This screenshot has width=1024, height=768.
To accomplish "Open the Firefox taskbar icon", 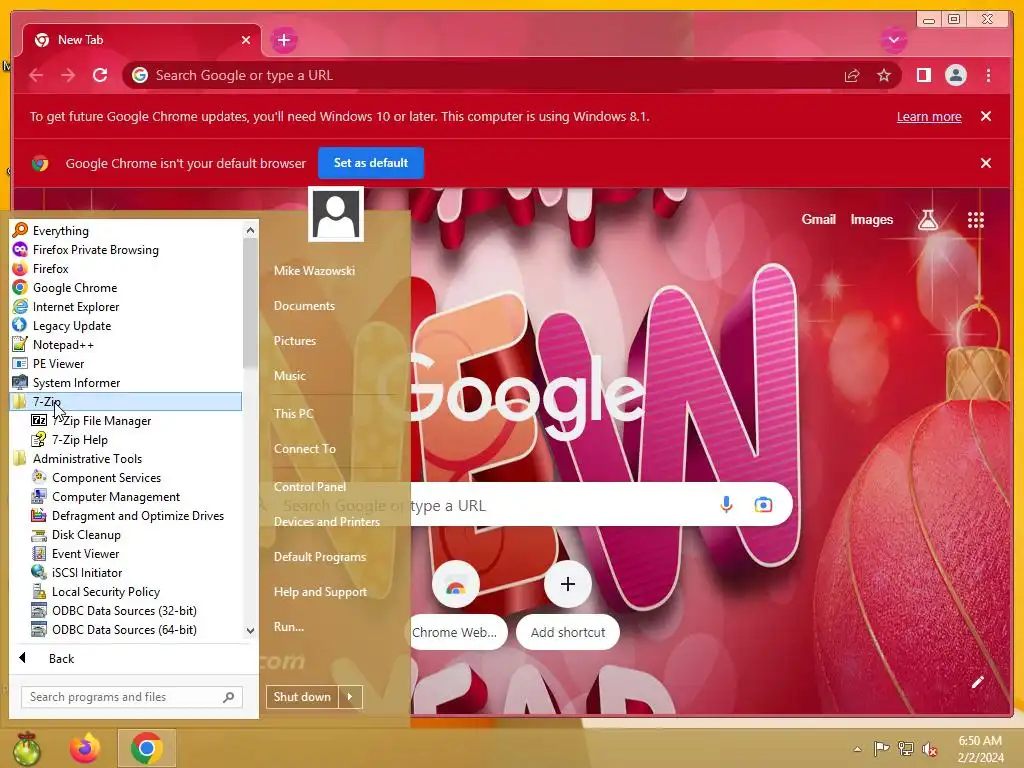I will (86, 748).
